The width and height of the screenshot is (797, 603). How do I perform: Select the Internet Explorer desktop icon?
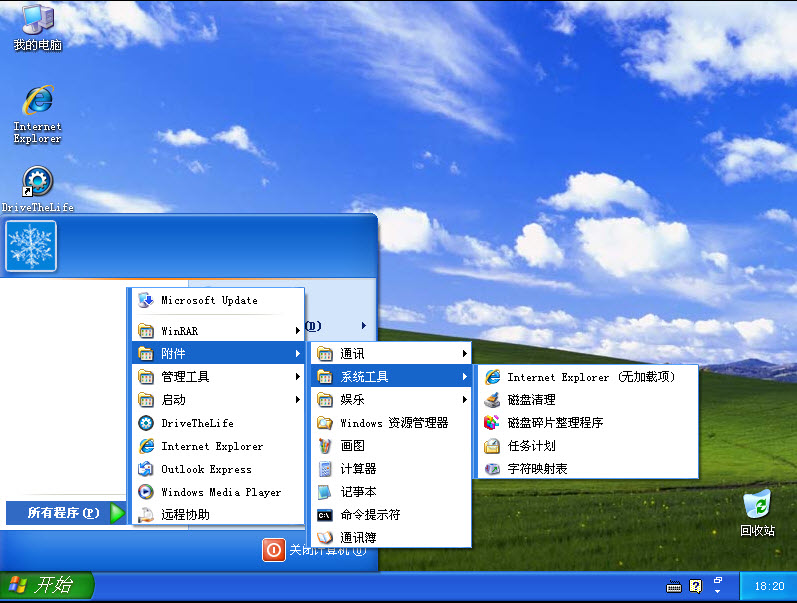pos(38,114)
